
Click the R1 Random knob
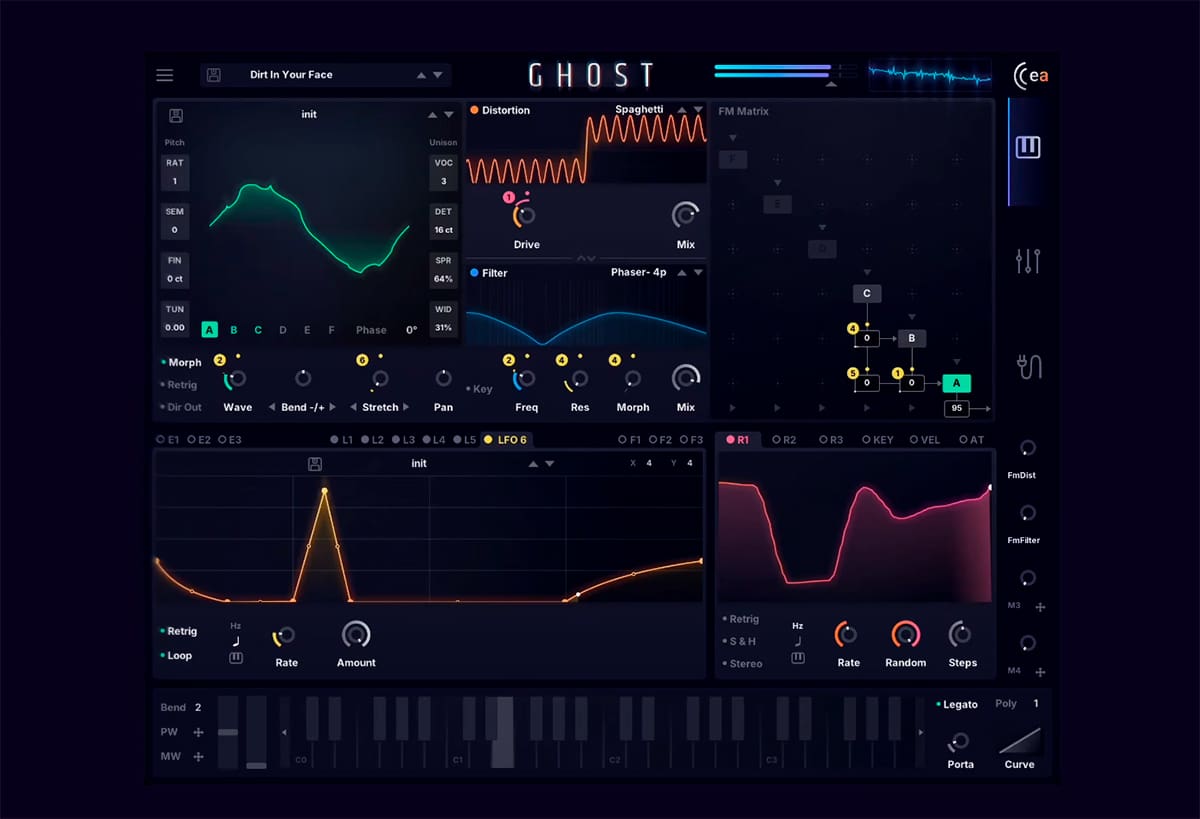pos(905,634)
